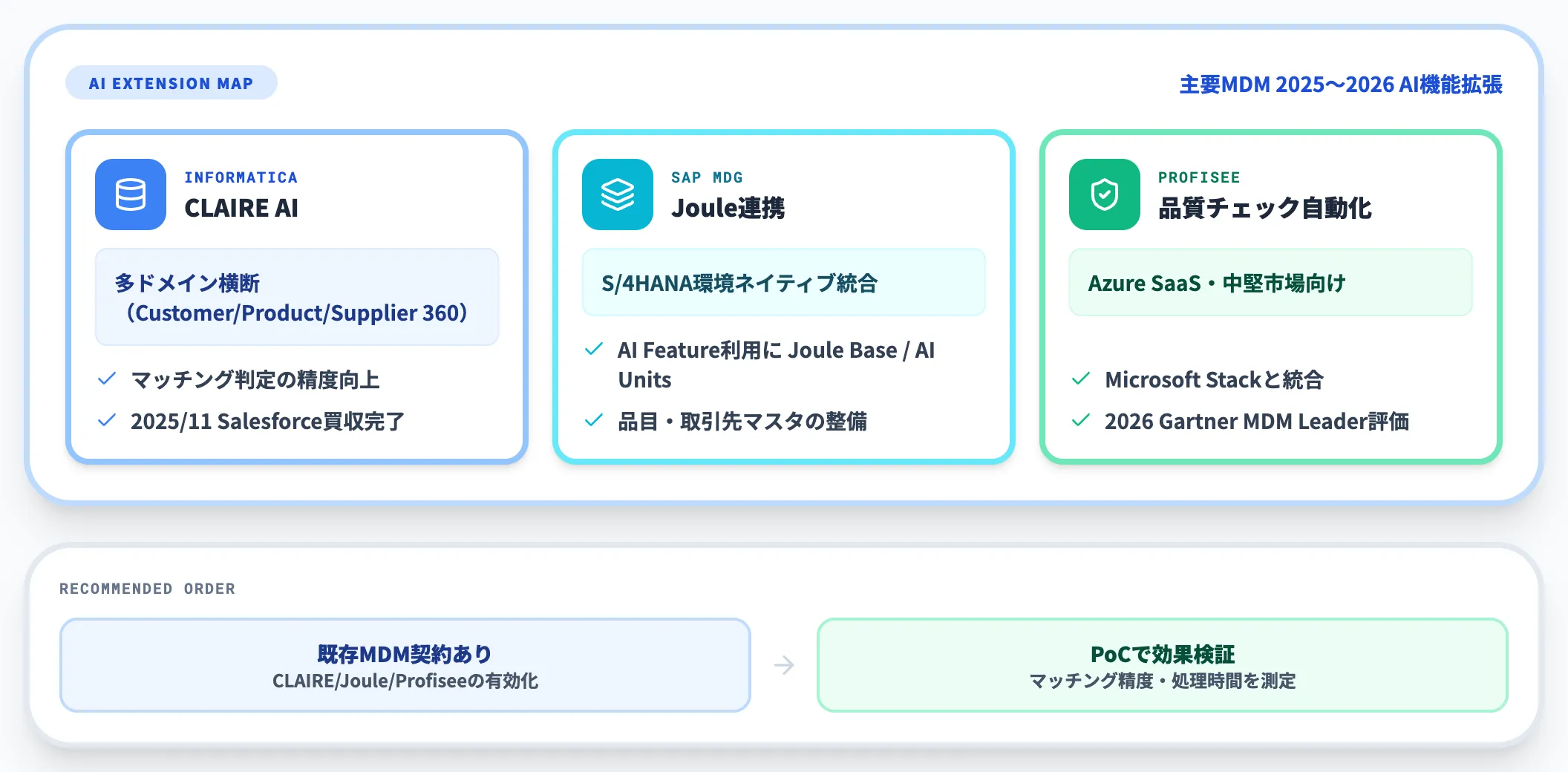Click the checkmark beside 2025/11 Salesforce買収完了
This screenshot has height=772, width=1568.
coord(107,421)
